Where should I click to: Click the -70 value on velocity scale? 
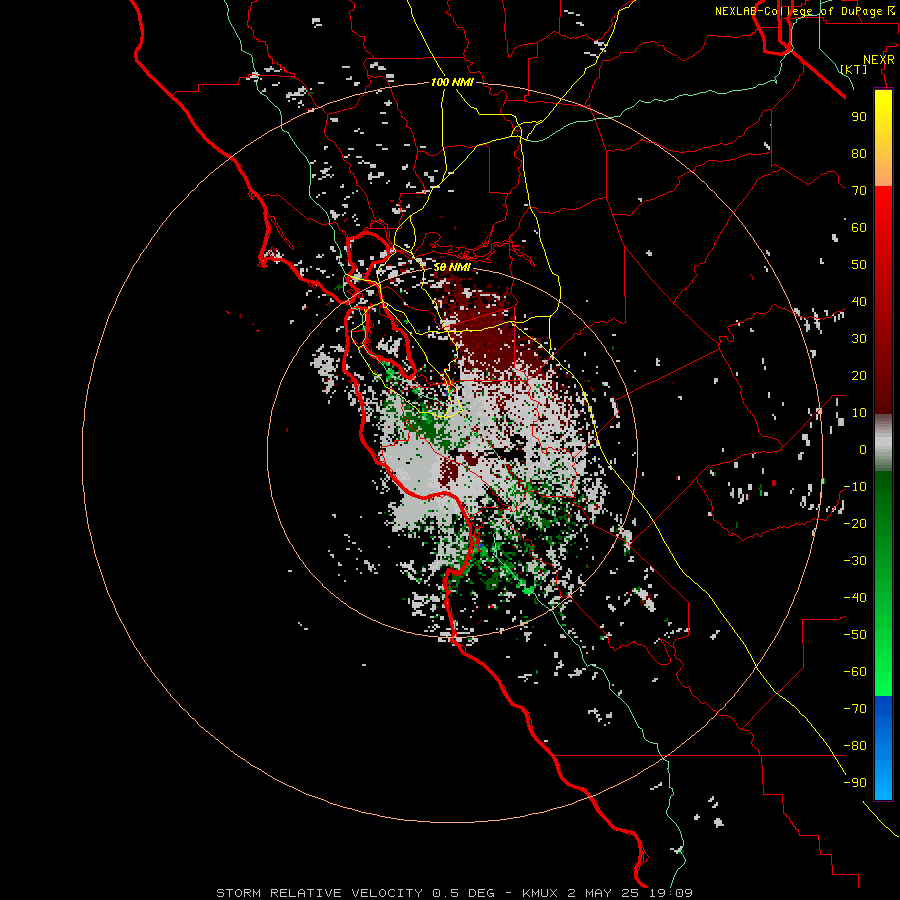[855, 709]
